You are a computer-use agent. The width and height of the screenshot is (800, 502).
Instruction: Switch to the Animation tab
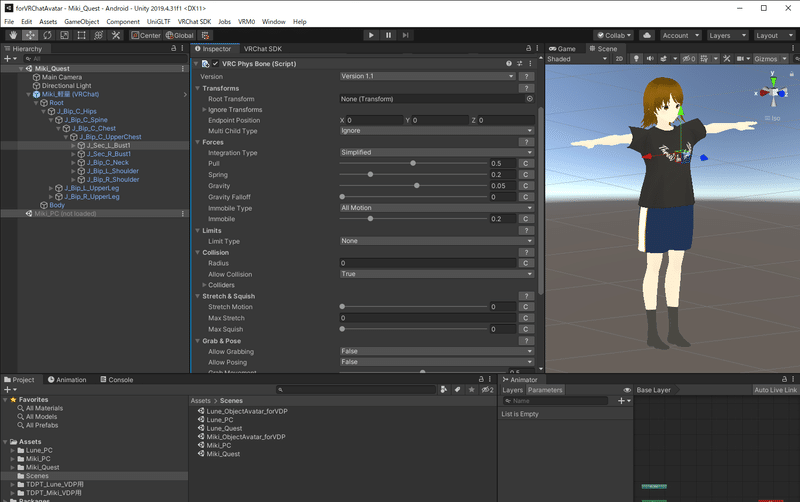67,380
